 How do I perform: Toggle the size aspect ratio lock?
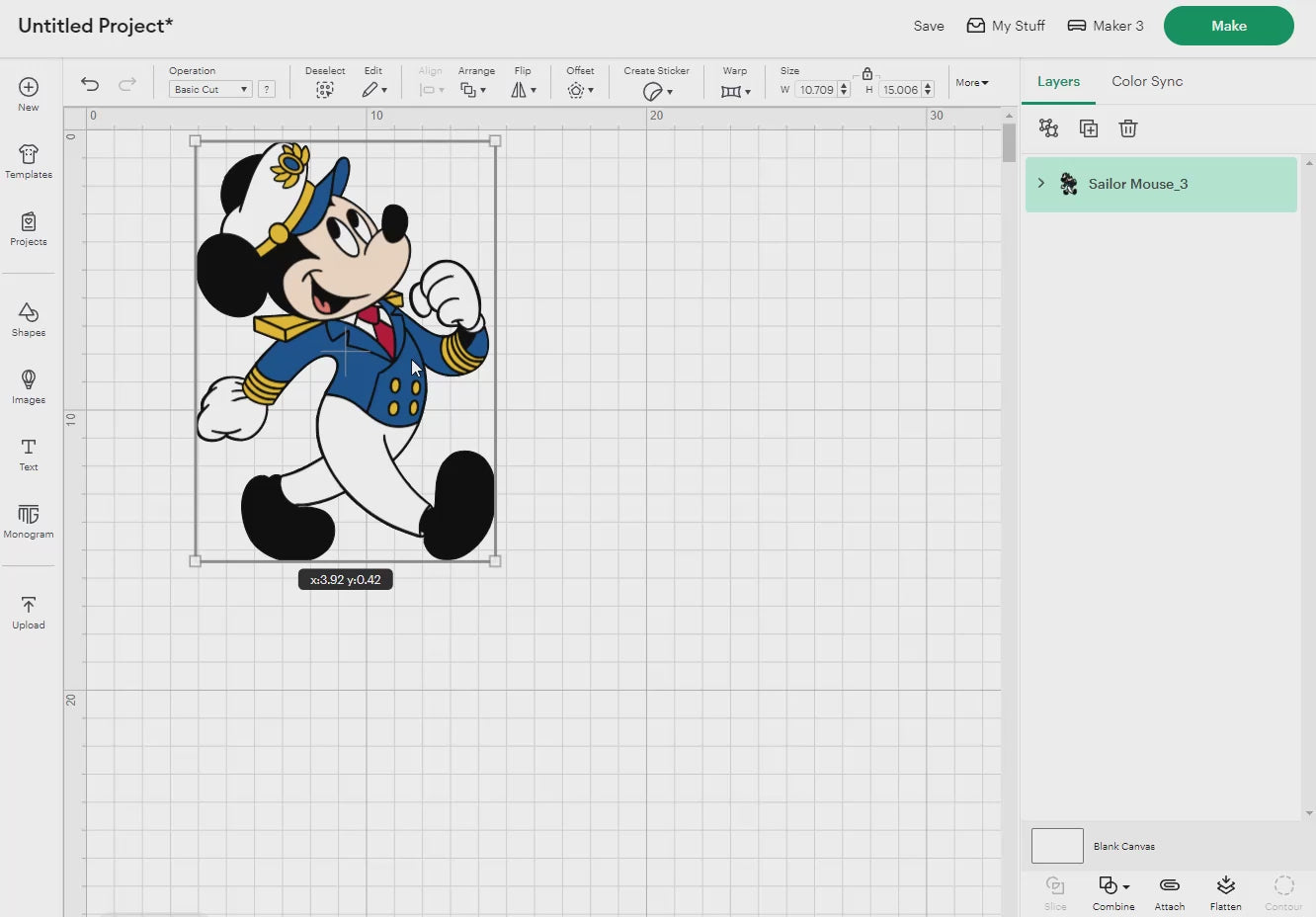click(x=866, y=73)
